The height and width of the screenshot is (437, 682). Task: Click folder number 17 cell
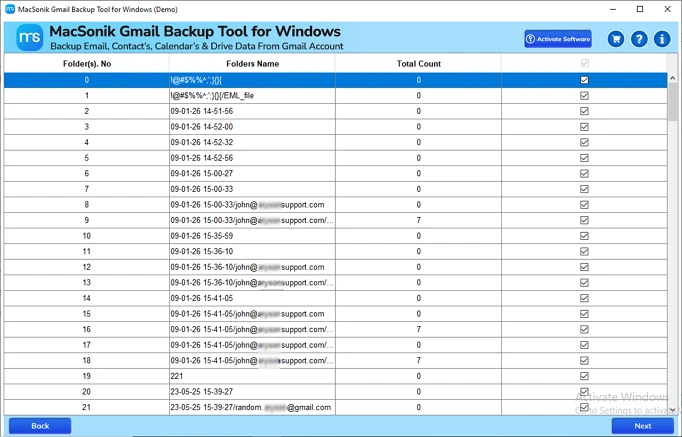87,345
